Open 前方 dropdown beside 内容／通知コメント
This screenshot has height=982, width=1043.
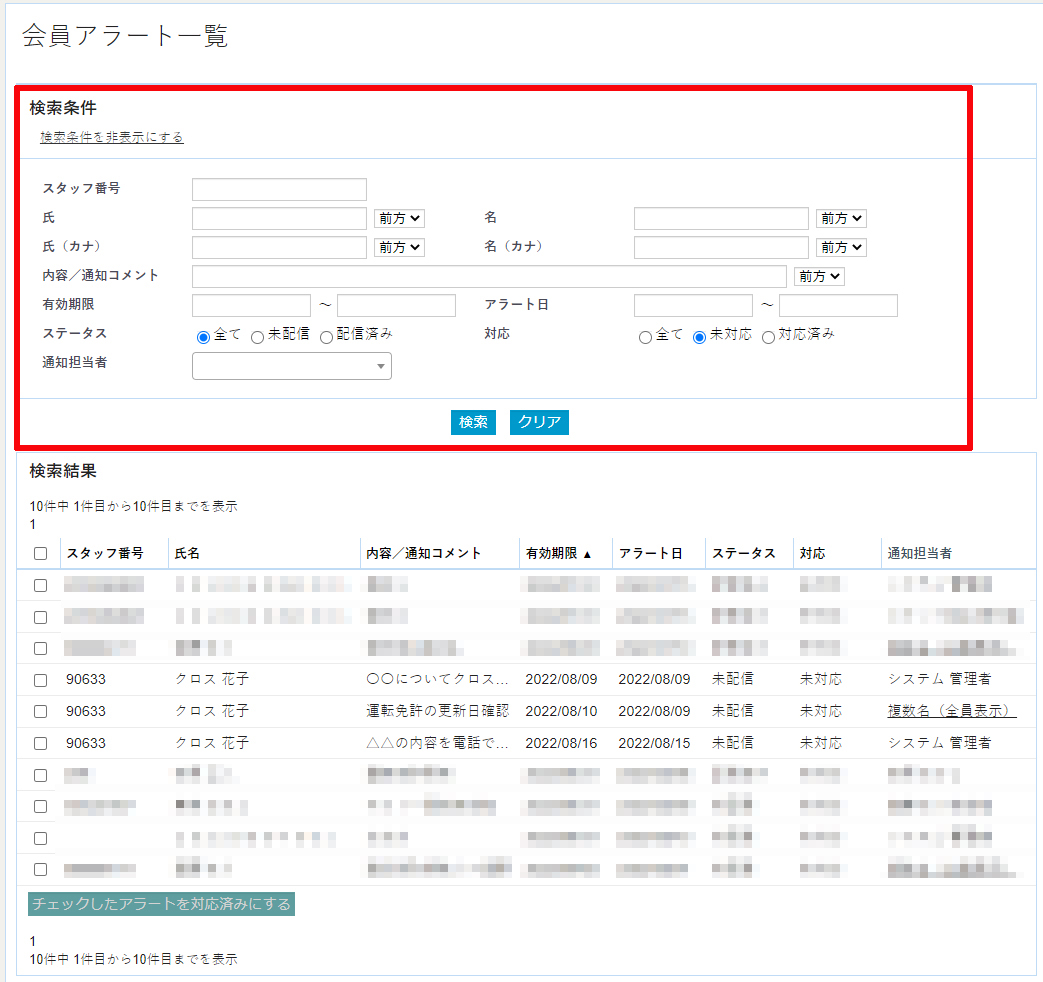pos(819,276)
